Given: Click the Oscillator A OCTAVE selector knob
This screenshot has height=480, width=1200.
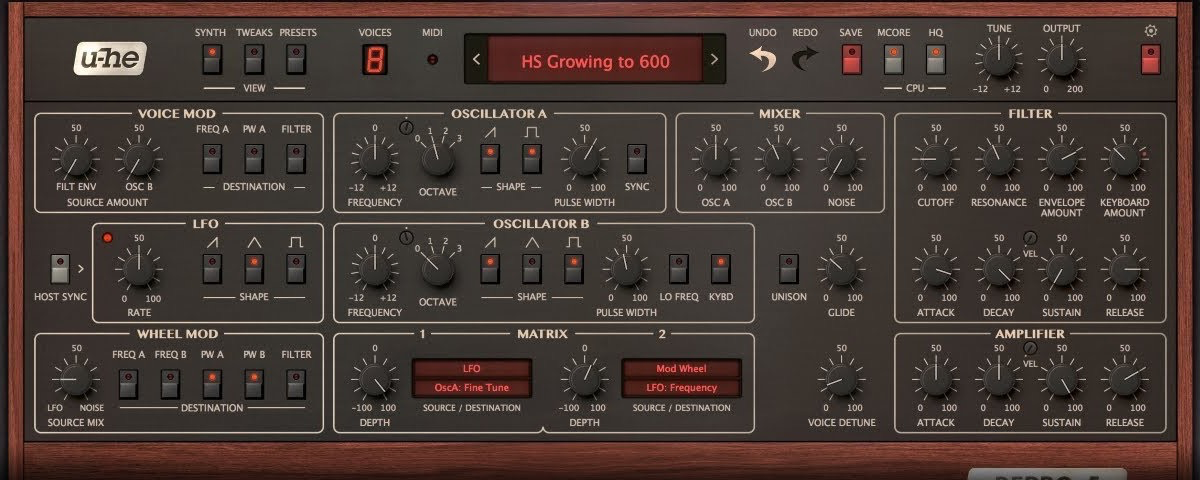Looking at the screenshot, I should (x=437, y=160).
